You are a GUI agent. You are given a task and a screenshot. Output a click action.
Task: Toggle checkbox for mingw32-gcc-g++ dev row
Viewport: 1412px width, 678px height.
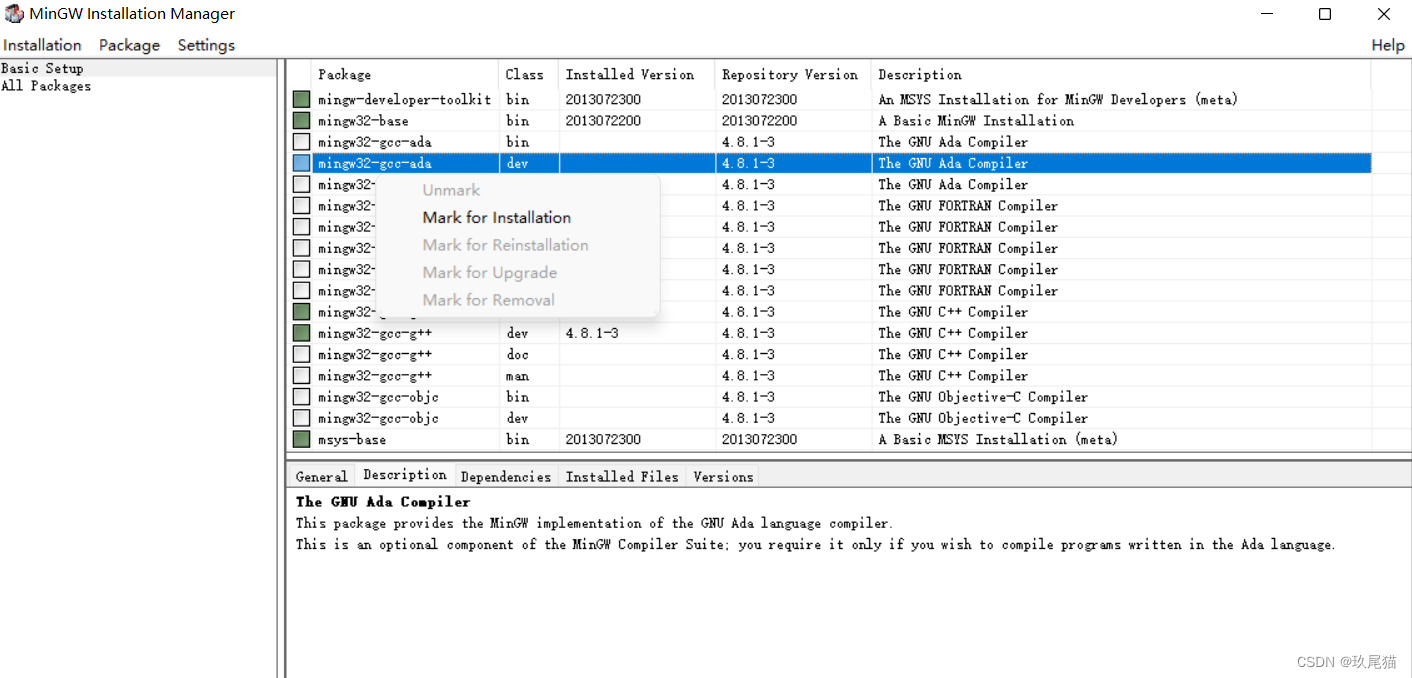tap(301, 333)
